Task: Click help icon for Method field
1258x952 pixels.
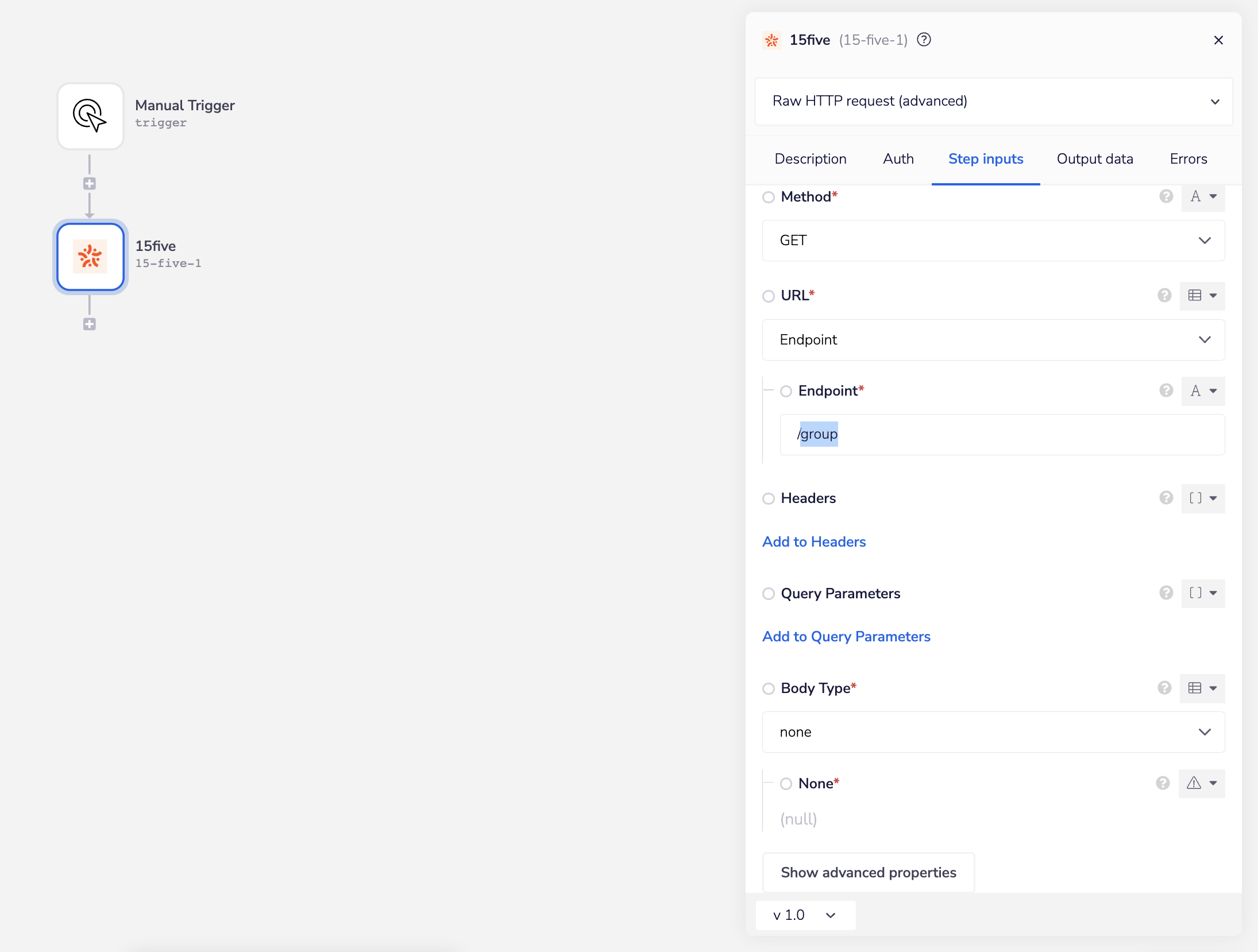Action: pos(1166,196)
